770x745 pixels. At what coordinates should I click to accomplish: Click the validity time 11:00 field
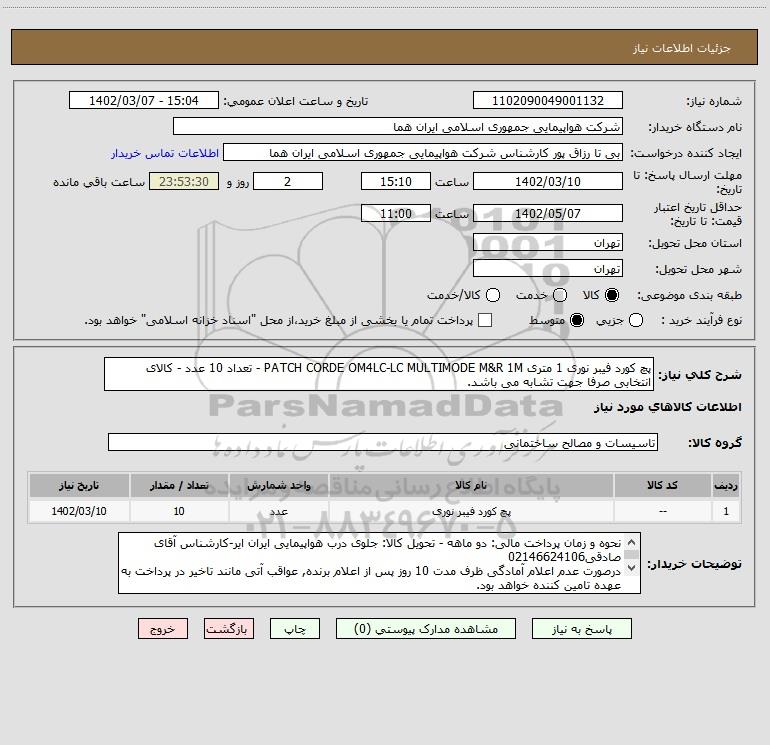pyautogui.click(x=396, y=213)
